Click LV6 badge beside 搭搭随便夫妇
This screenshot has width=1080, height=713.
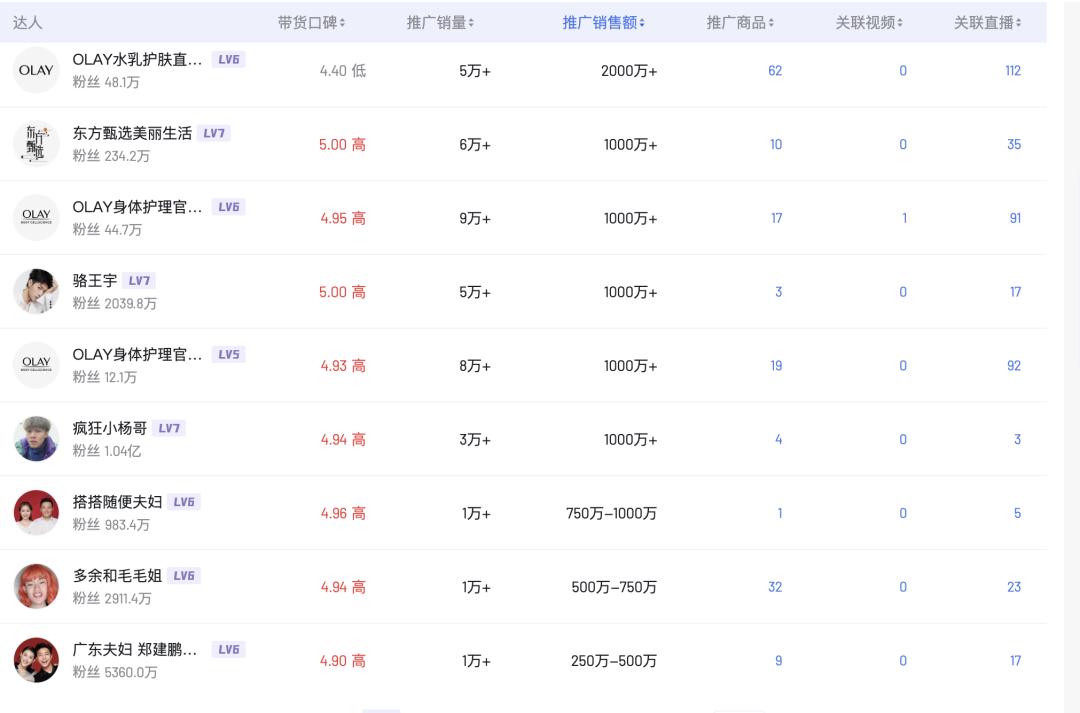184,502
